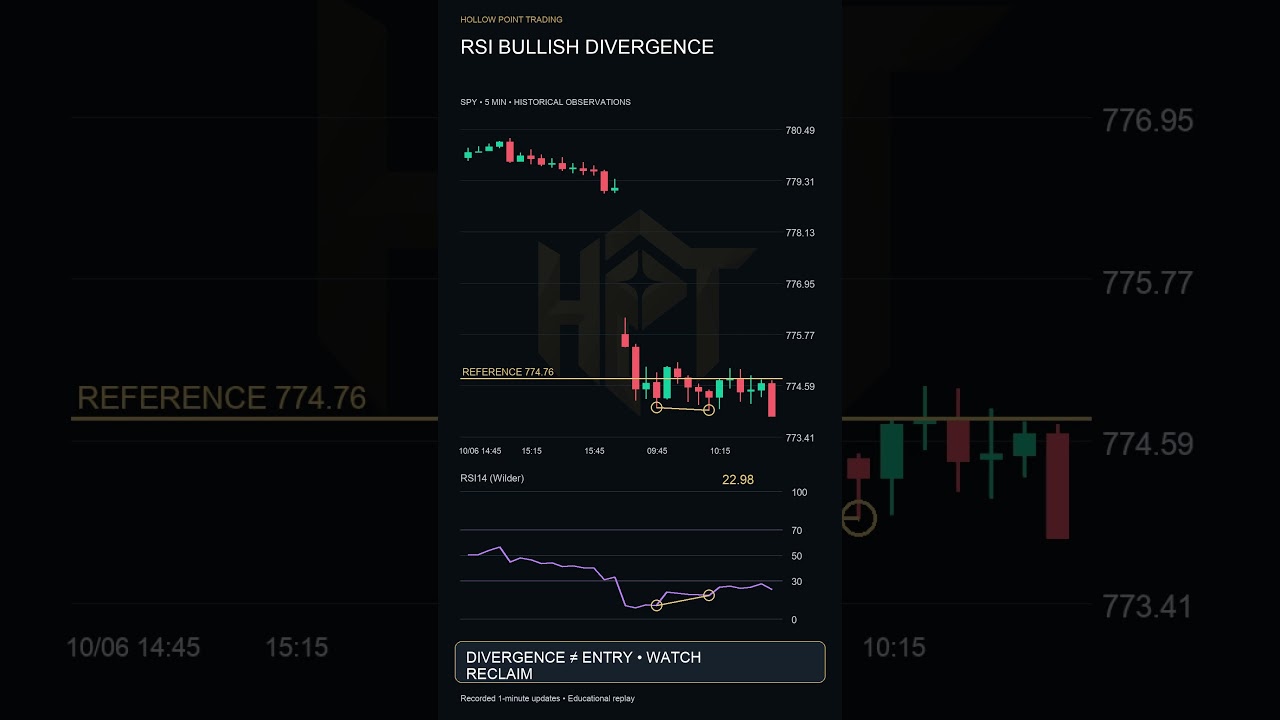Click the 09:45 time axis label

coord(657,451)
